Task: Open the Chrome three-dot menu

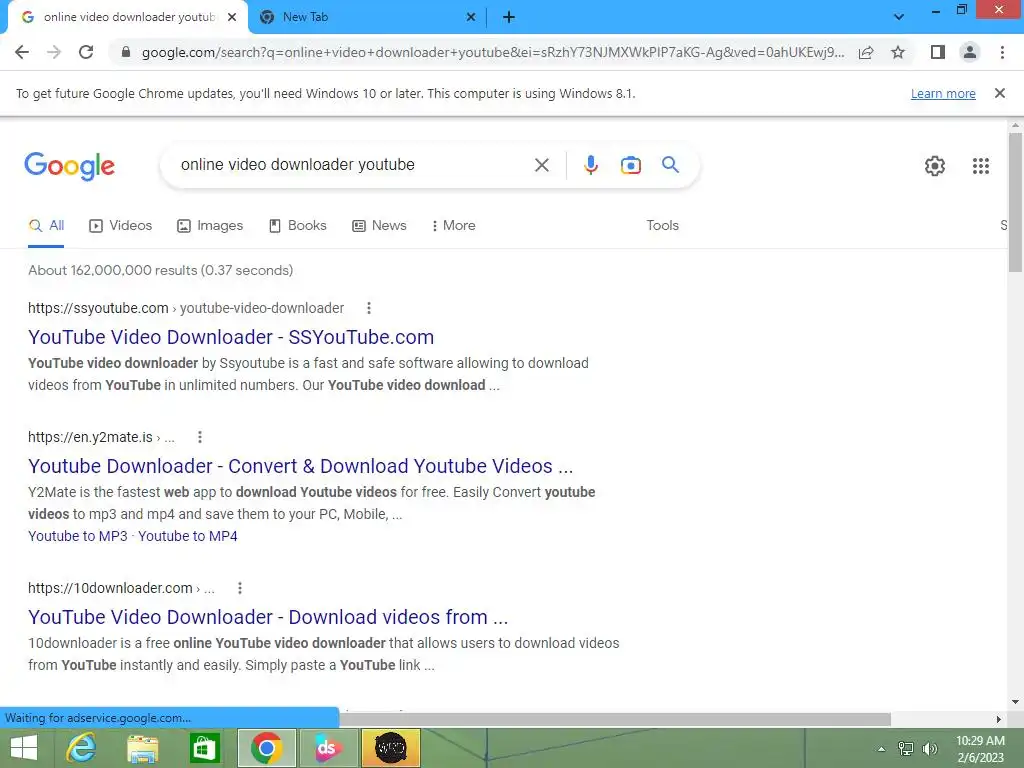Action: (1002, 52)
